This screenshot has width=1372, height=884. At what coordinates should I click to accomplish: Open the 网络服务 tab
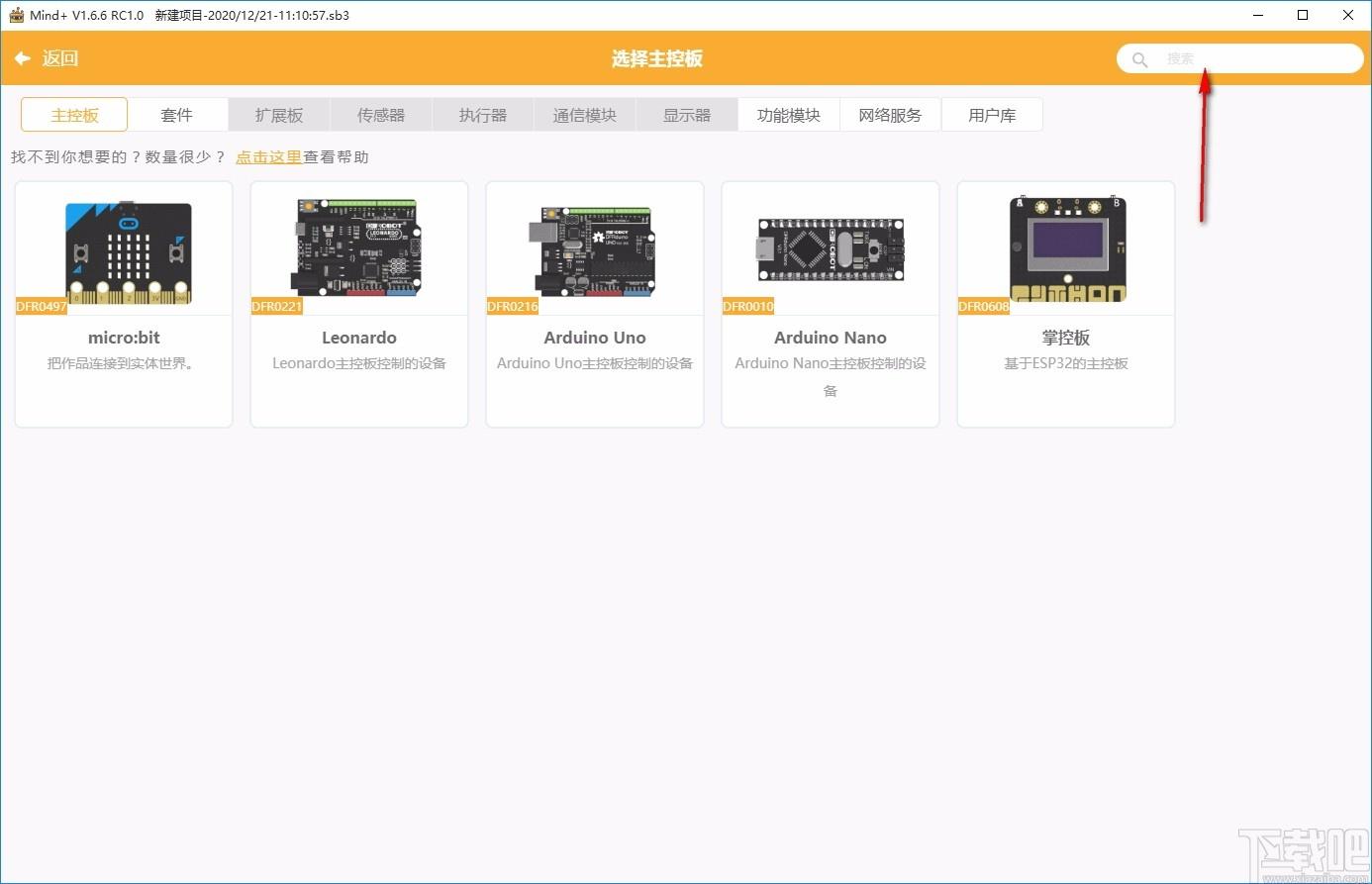891,115
